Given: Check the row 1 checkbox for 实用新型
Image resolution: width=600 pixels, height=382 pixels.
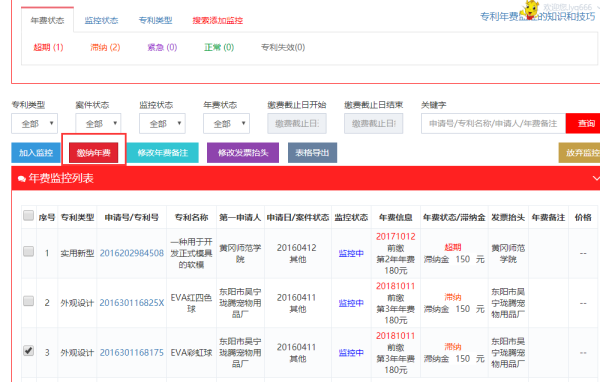Looking at the screenshot, I should point(28,251).
